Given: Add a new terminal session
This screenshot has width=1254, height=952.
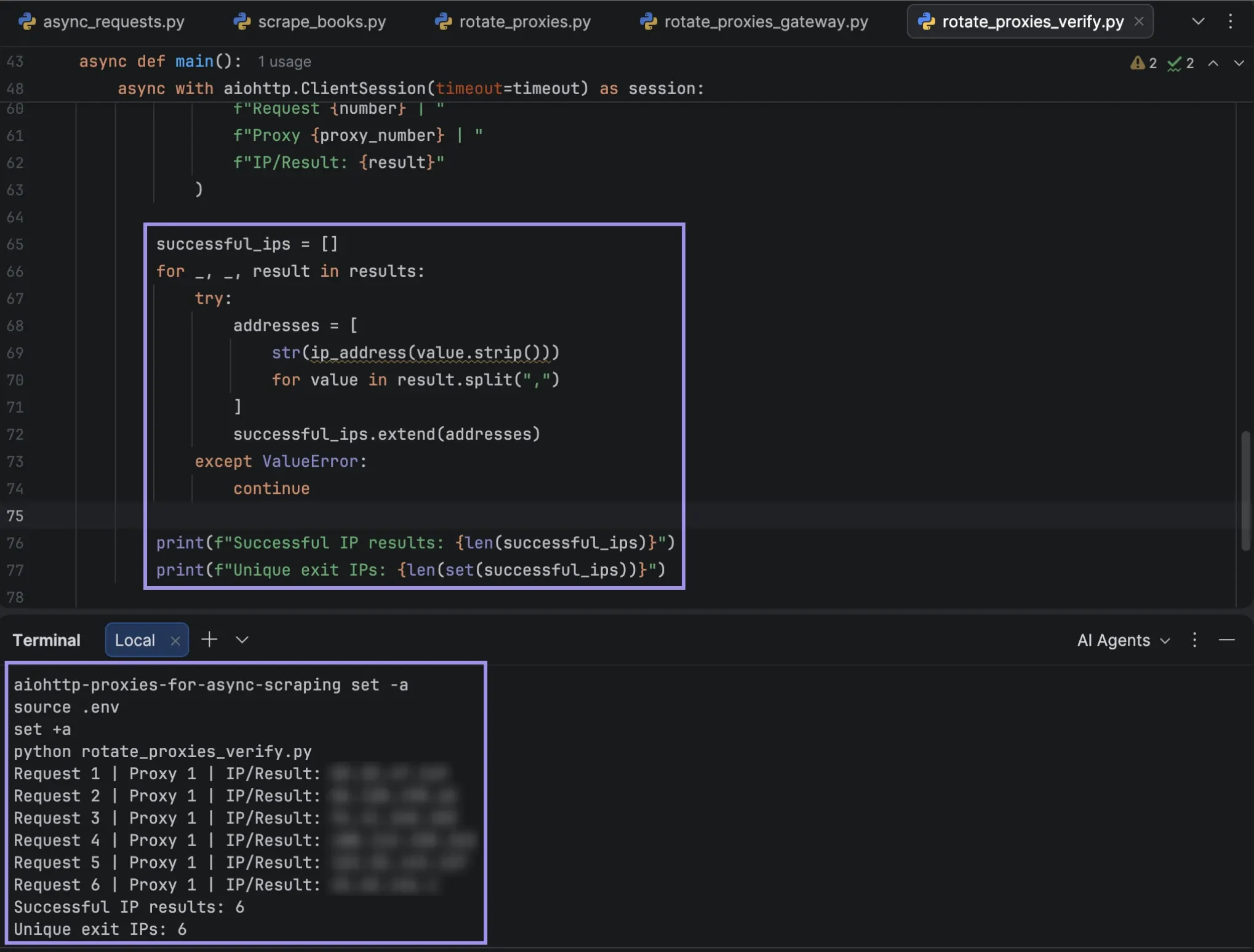Looking at the screenshot, I should tap(209, 640).
